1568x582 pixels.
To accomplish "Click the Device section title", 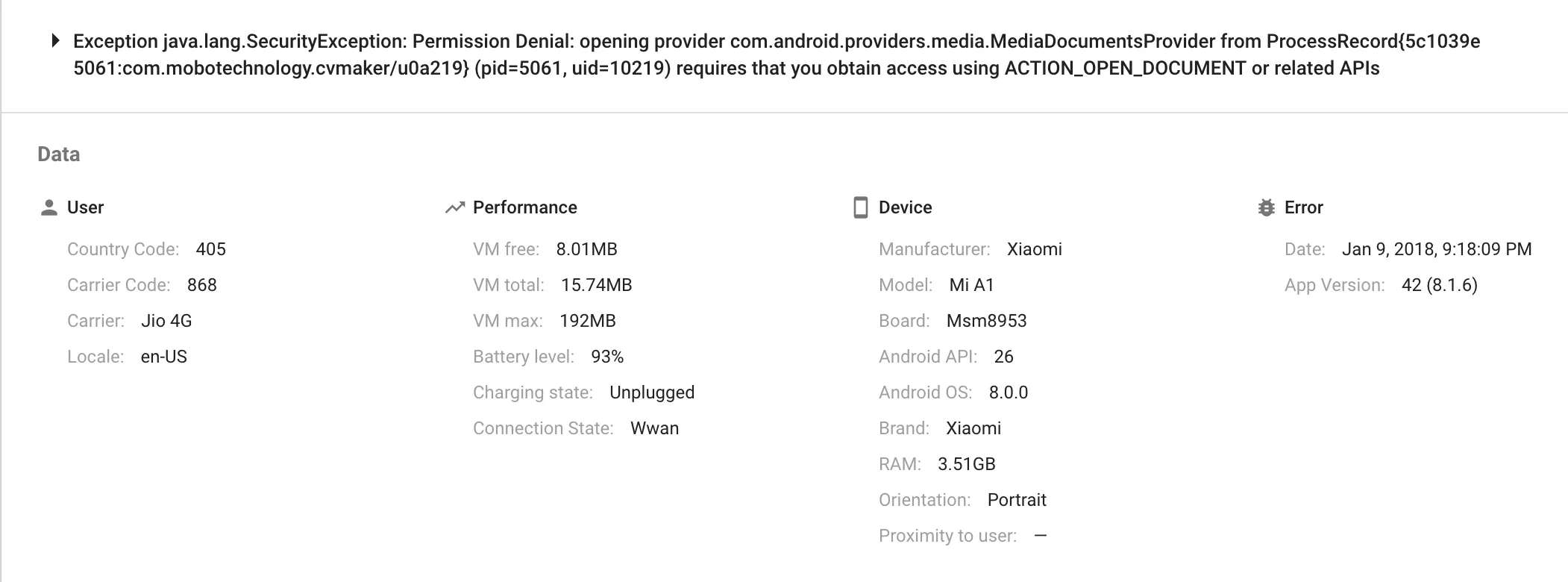I will click(905, 207).
